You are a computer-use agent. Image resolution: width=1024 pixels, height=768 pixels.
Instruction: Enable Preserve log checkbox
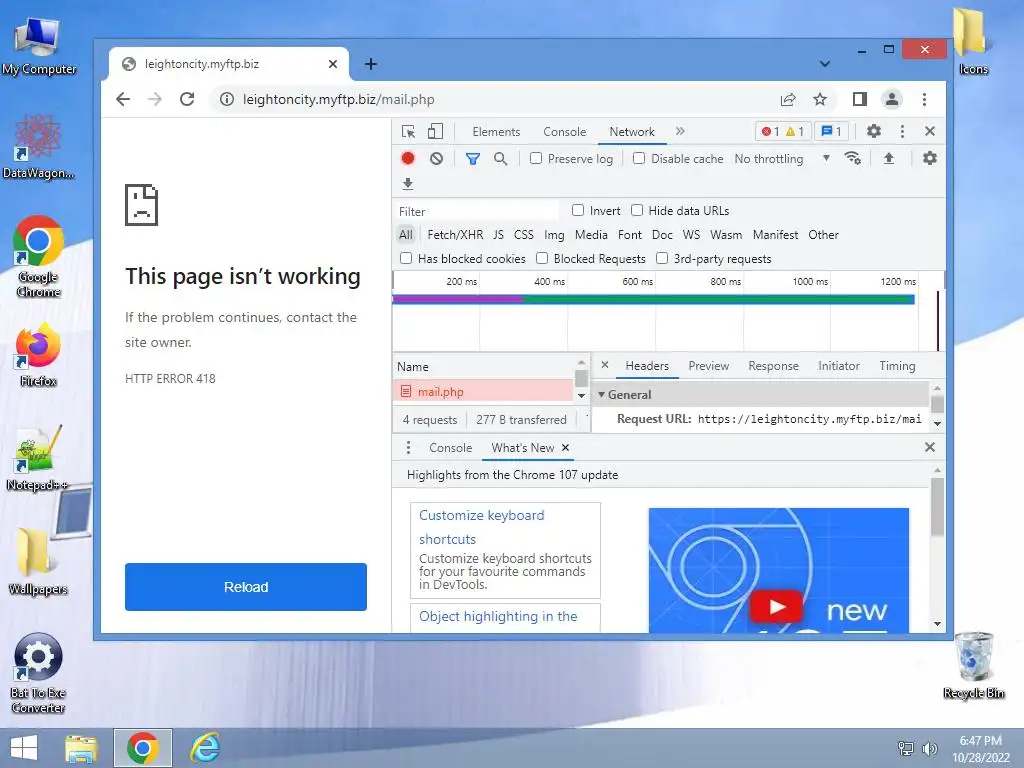tap(536, 158)
